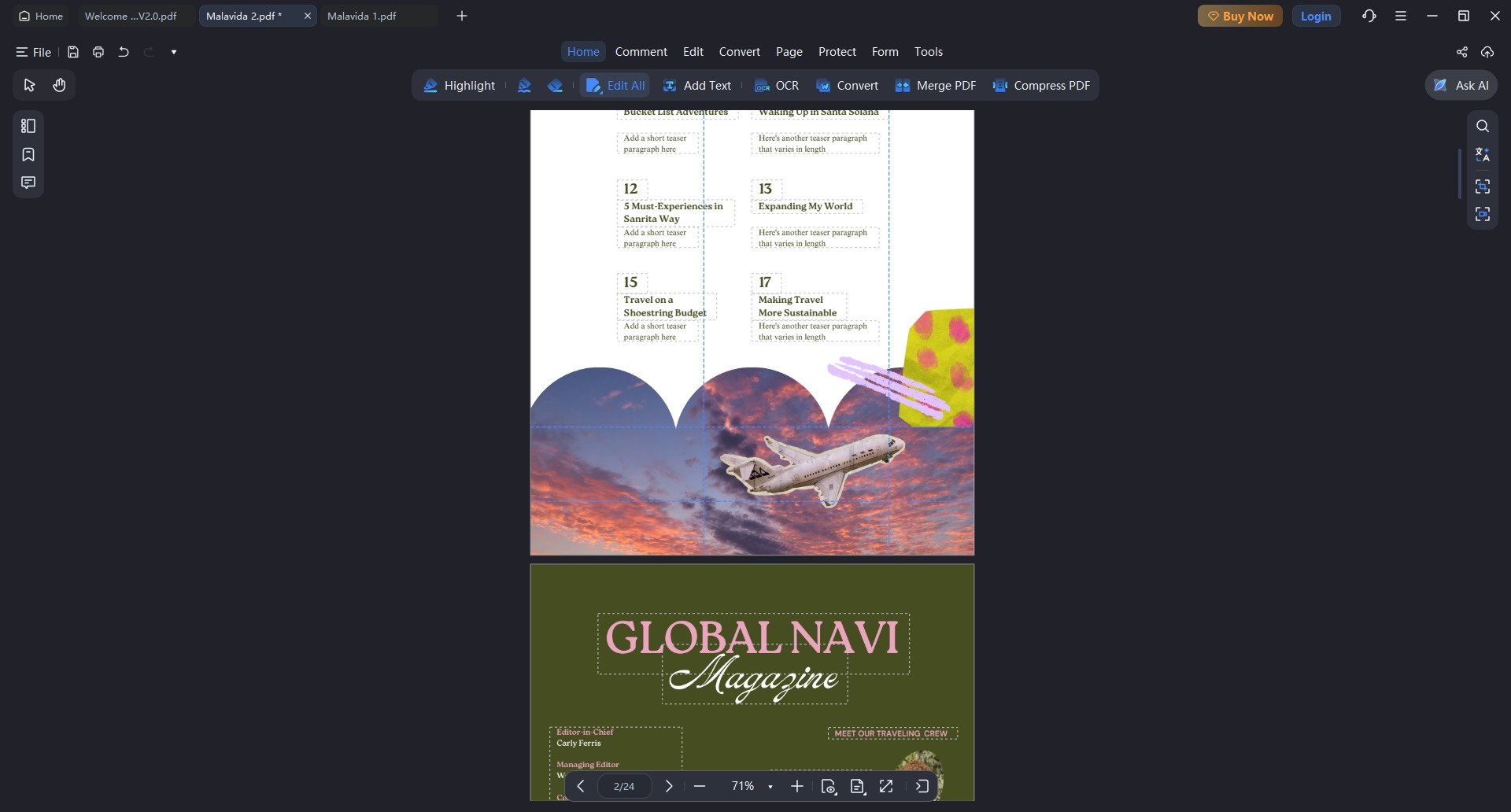Click the Share icon

(x=1462, y=52)
